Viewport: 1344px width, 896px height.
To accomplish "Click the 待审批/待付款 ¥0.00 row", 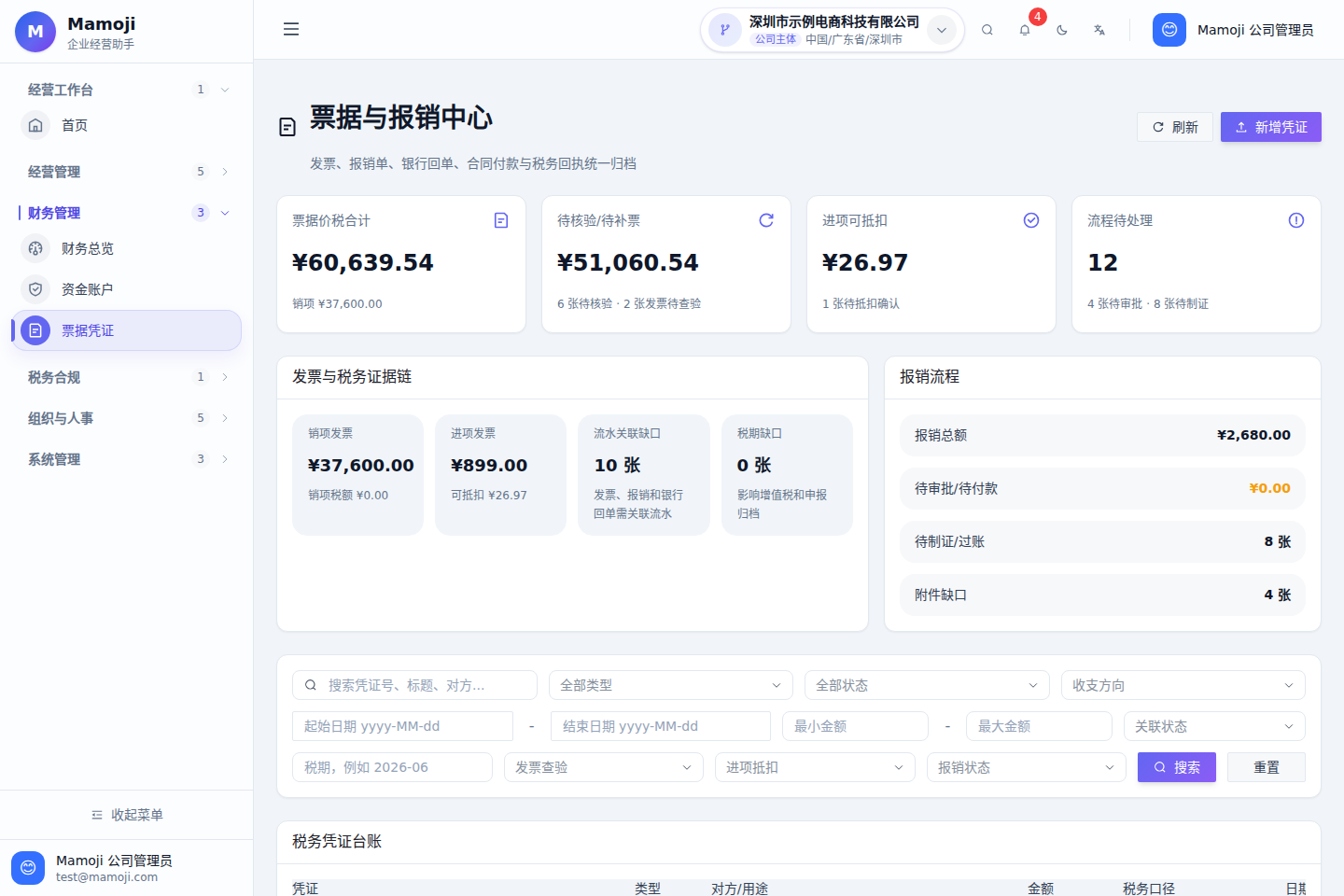I will pos(1102,488).
